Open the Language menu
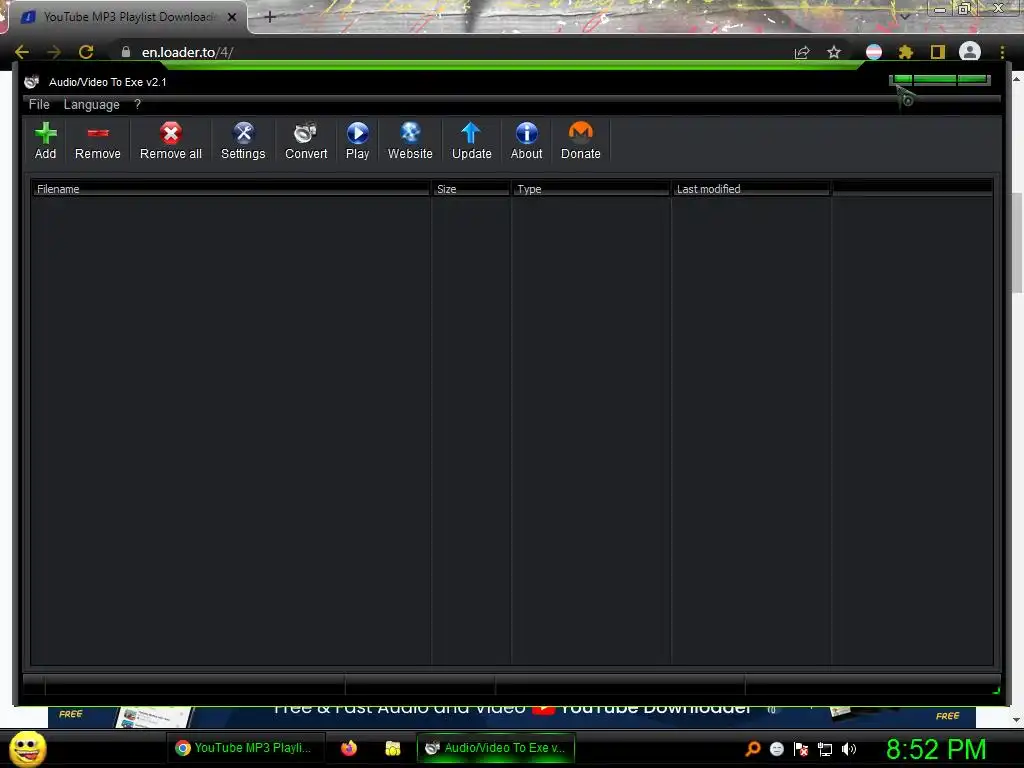 [x=91, y=104]
